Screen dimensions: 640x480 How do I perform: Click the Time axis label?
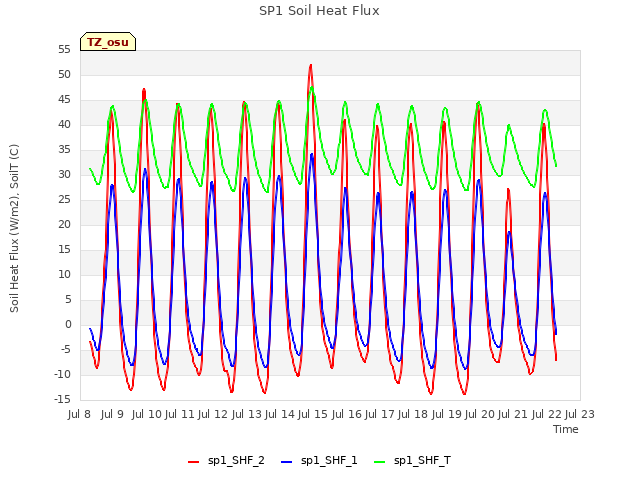tap(566, 429)
